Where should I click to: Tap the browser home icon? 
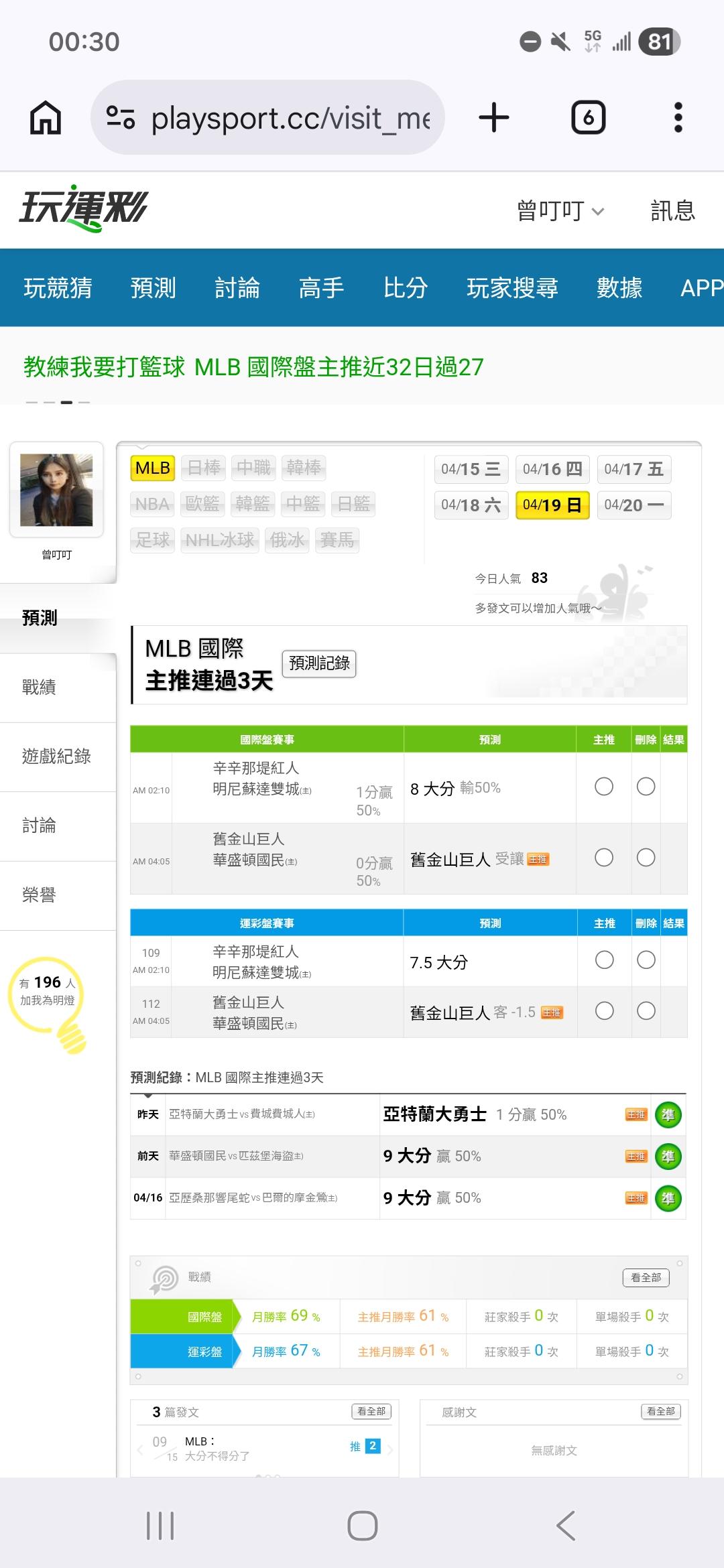click(x=46, y=118)
